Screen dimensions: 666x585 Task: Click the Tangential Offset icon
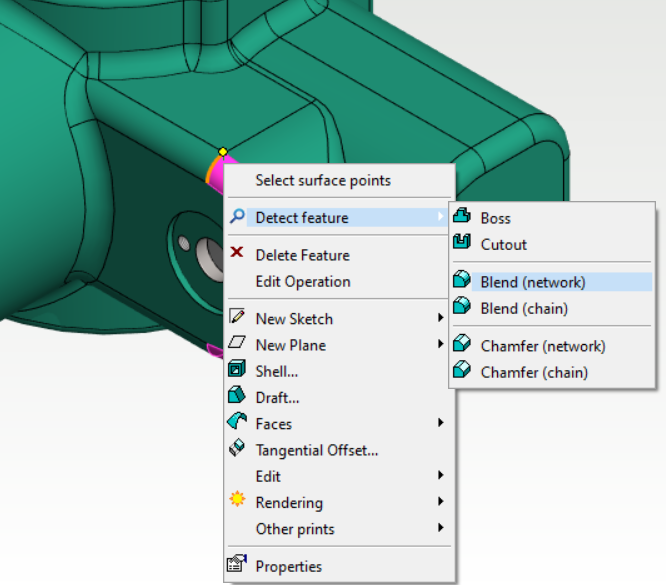point(237,449)
